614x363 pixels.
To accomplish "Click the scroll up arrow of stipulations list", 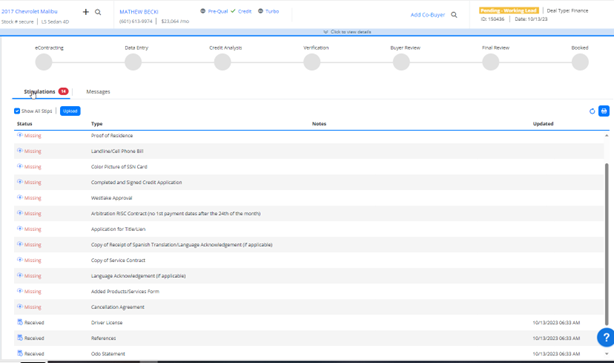I will point(607,135).
